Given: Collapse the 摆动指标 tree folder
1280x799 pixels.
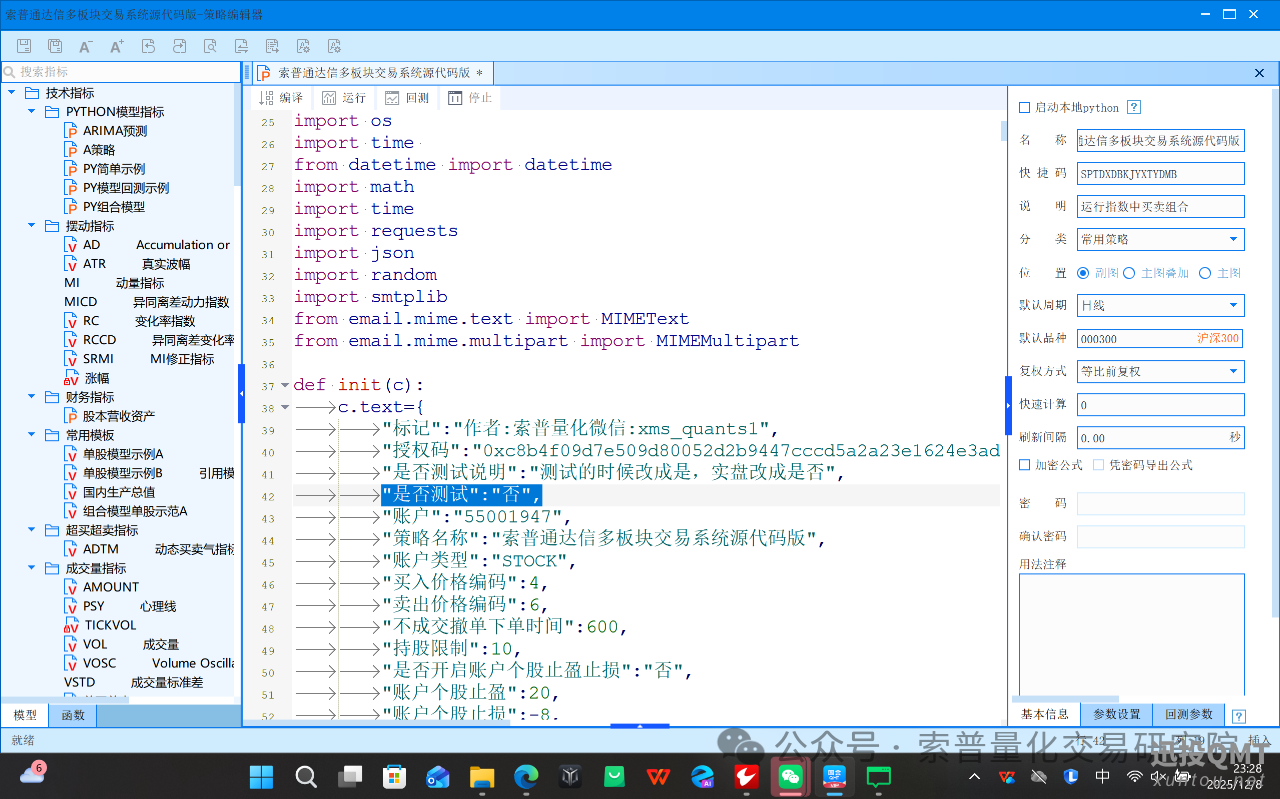Looking at the screenshot, I should coord(31,226).
